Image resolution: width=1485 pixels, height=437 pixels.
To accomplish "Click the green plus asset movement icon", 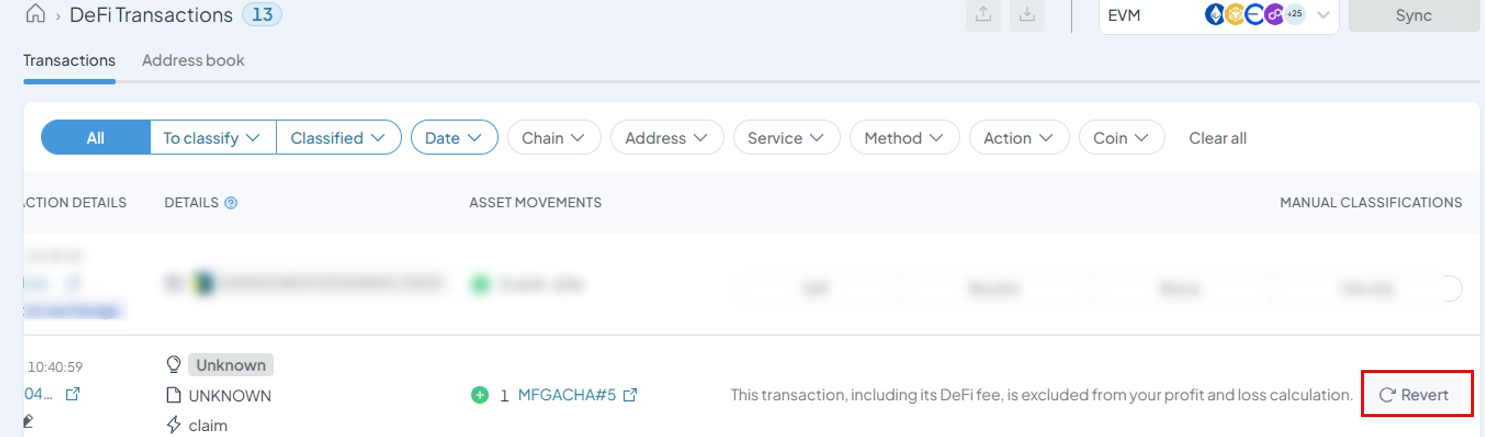I will coord(480,395).
